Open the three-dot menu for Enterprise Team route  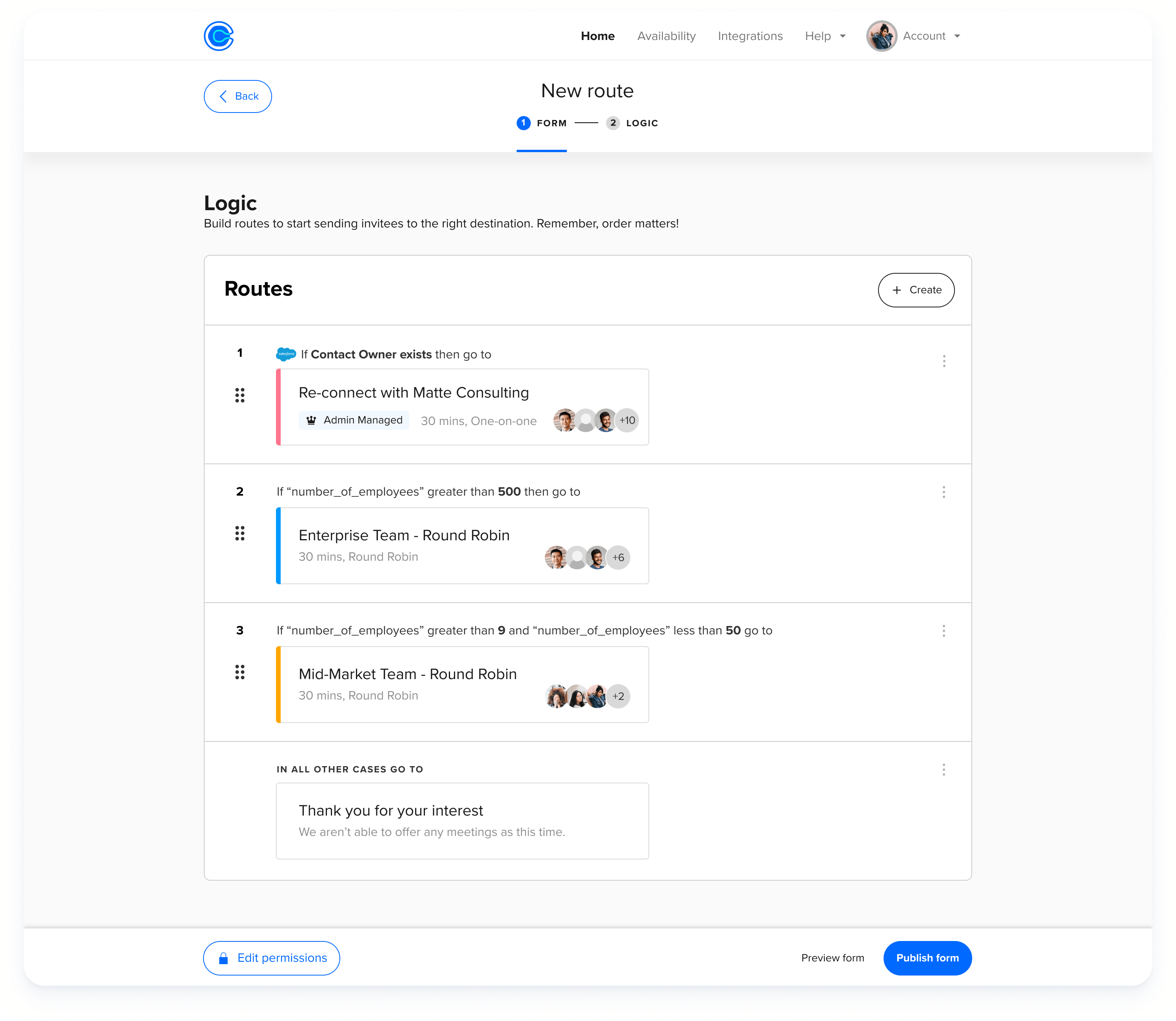pyautogui.click(x=944, y=492)
